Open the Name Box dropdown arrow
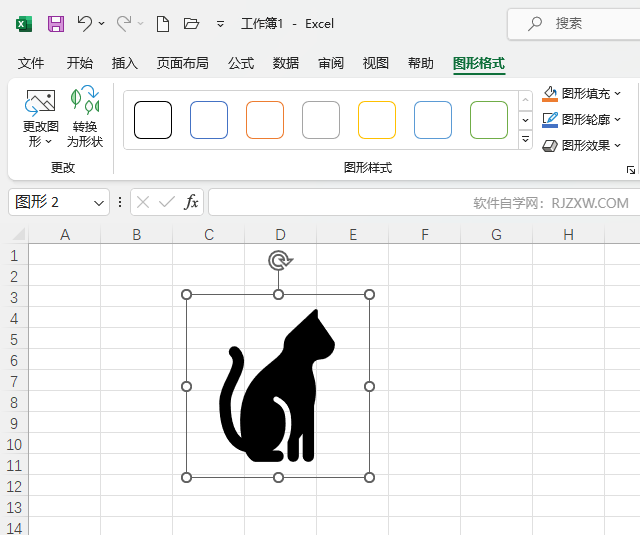The image size is (640, 535). 99,202
